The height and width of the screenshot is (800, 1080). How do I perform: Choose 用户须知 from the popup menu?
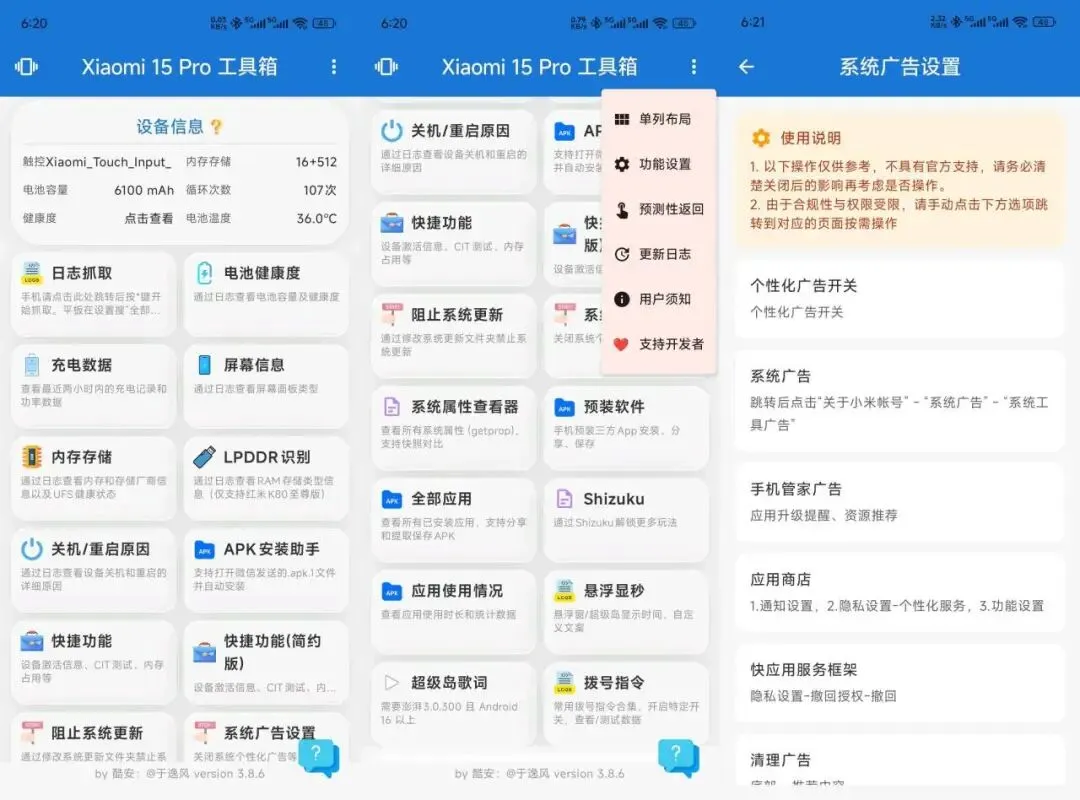[x=659, y=299]
